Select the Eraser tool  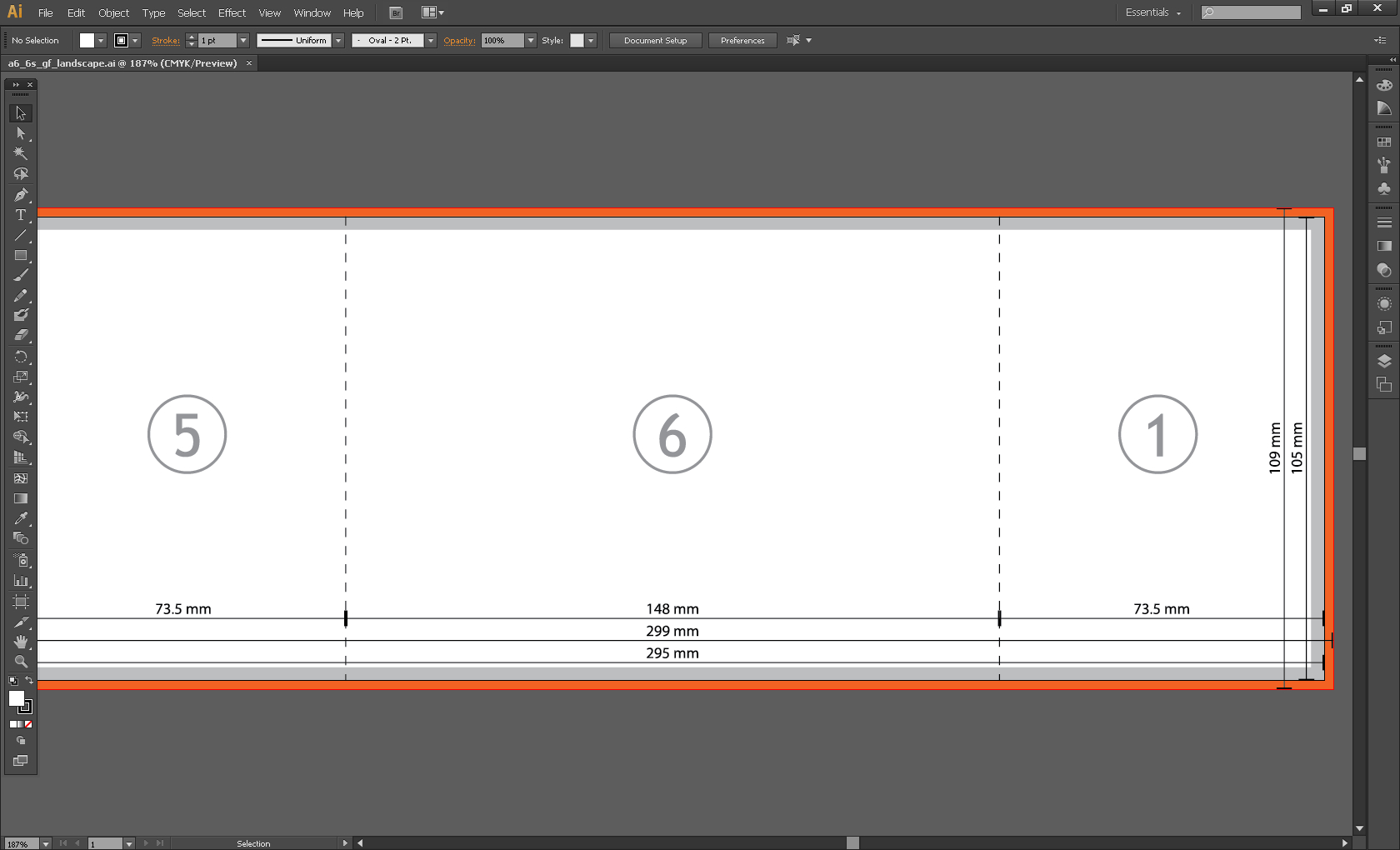(21, 335)
